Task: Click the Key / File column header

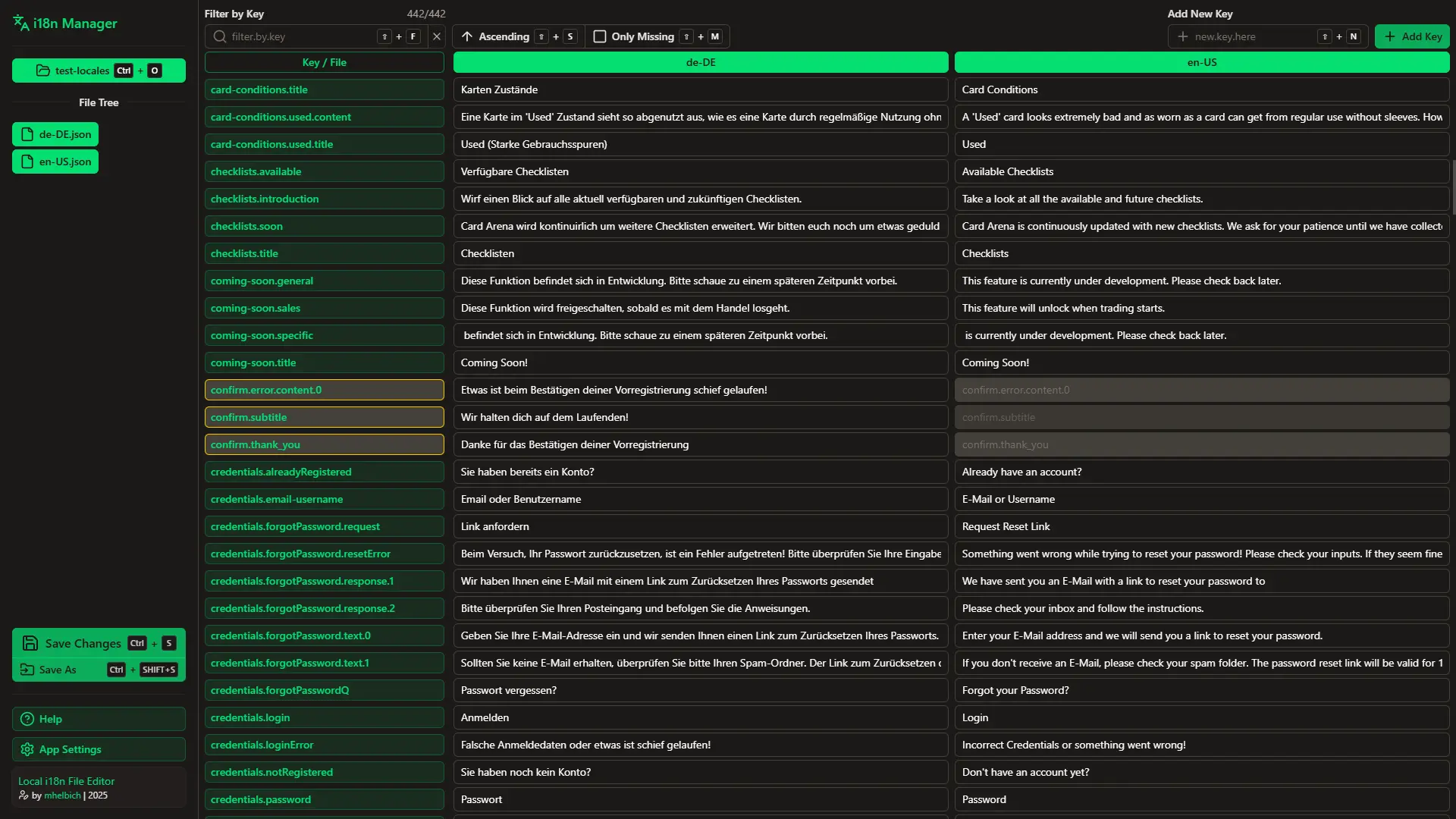Action: (x=324, y=62)
